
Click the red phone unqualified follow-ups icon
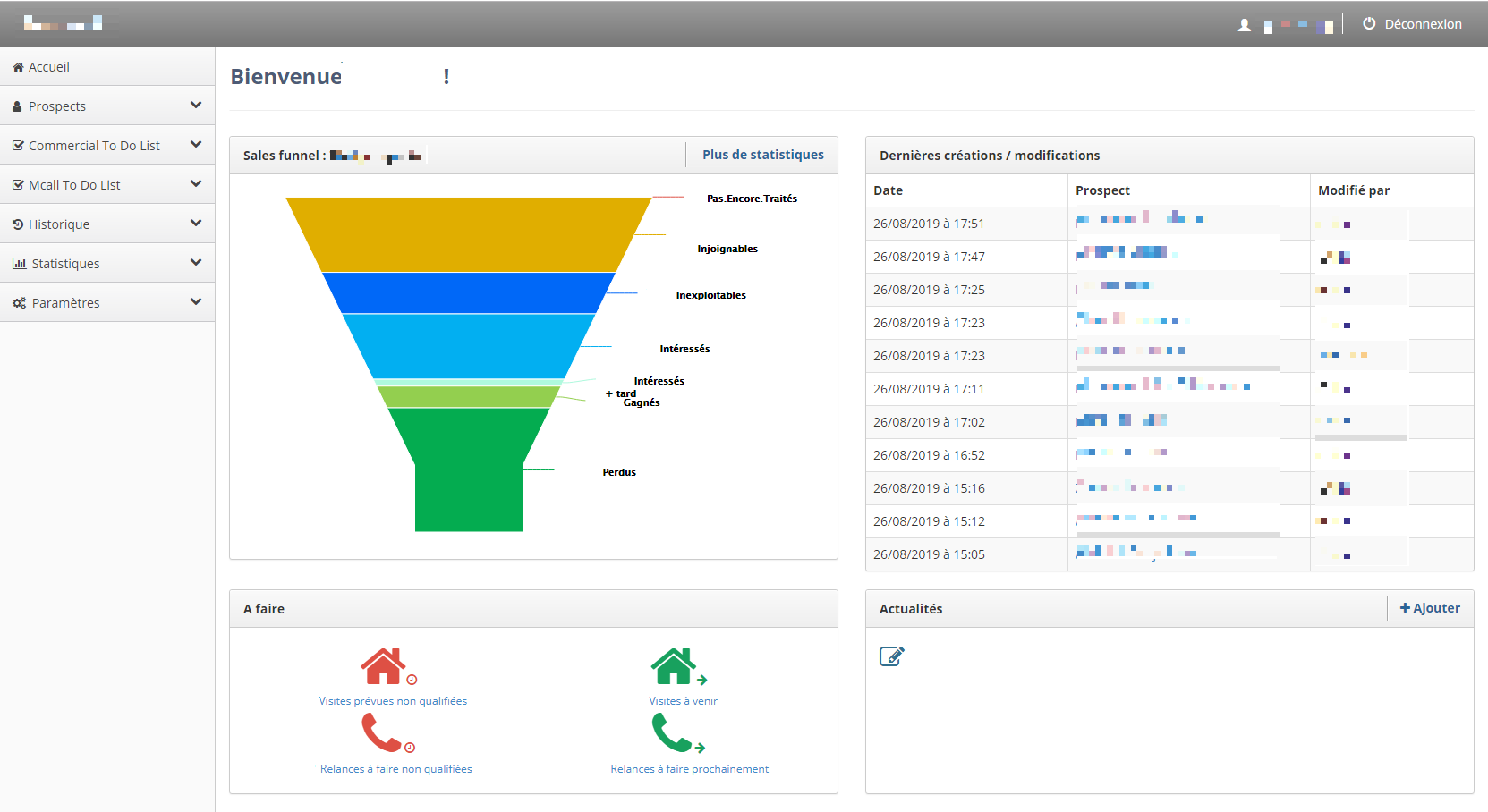tap(383, 733)
